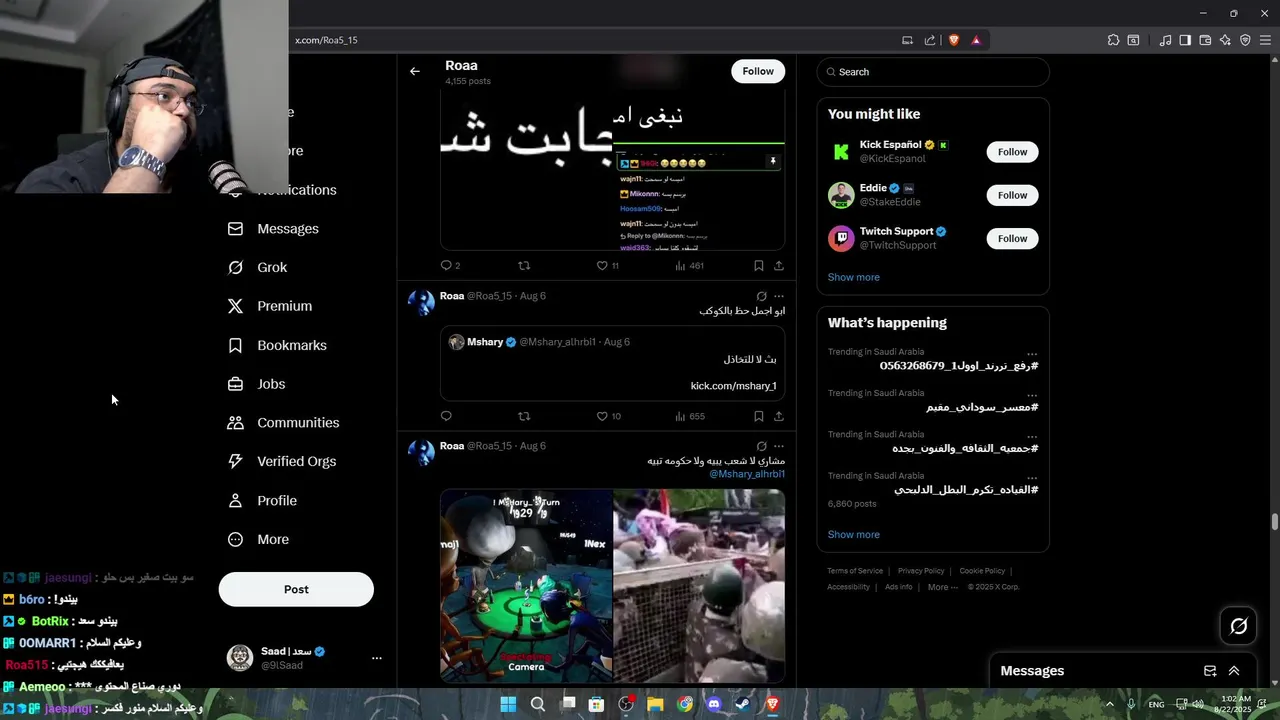The width and height of the screenshot is (1280, 720).
Task: Share the post with 655 views
Action: (779, 416)
